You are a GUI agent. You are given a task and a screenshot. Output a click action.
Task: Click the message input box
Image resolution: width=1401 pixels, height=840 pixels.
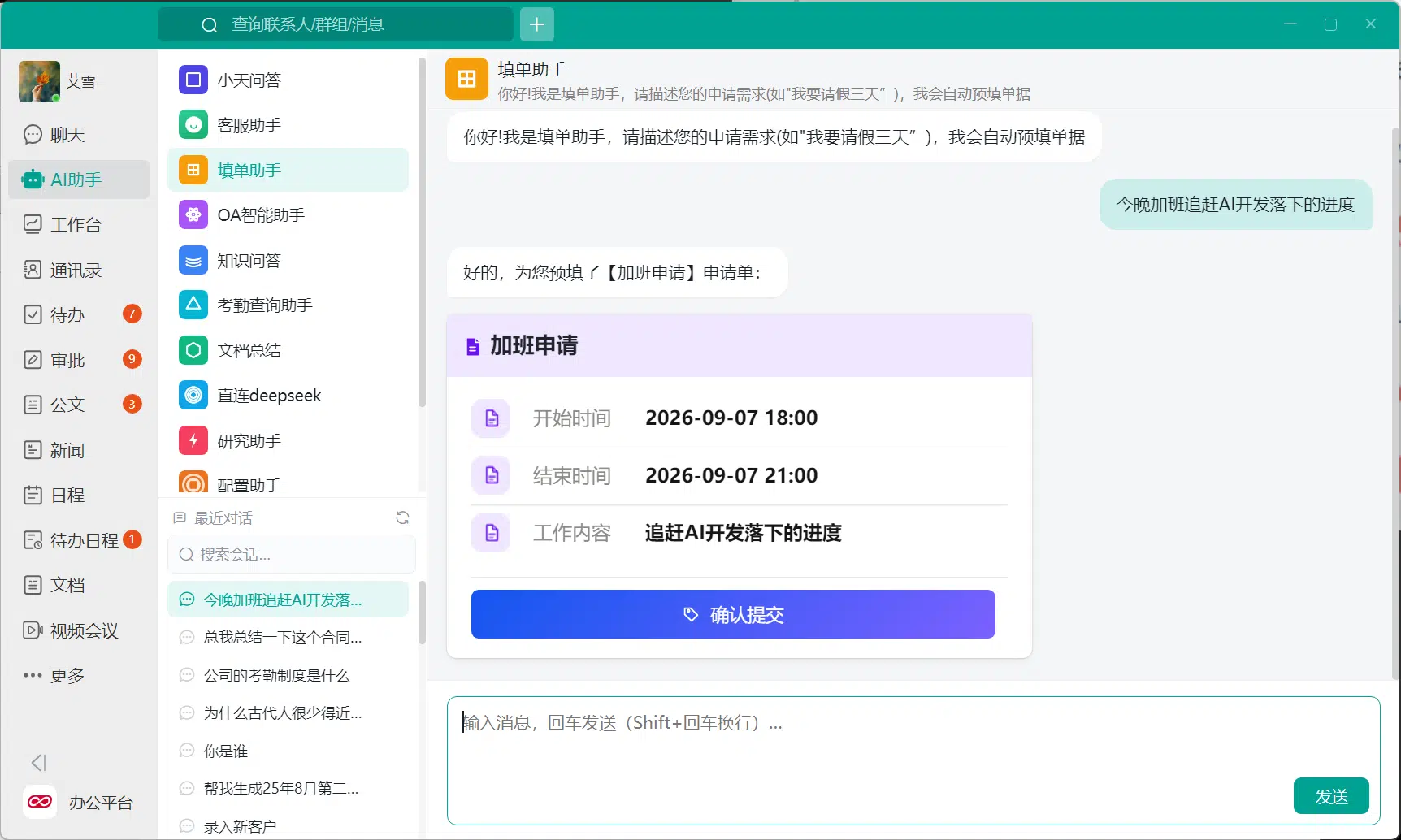[913, 760]
